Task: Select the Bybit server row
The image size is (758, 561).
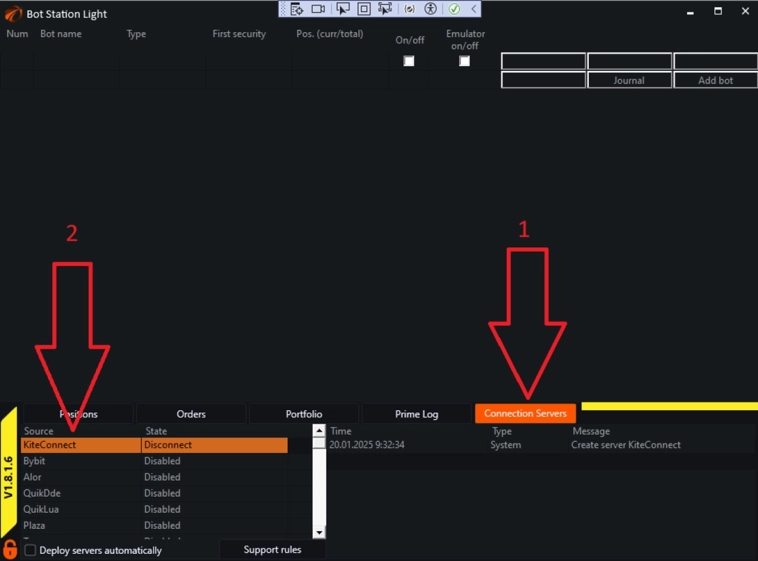Action: [x=154, y=461]
